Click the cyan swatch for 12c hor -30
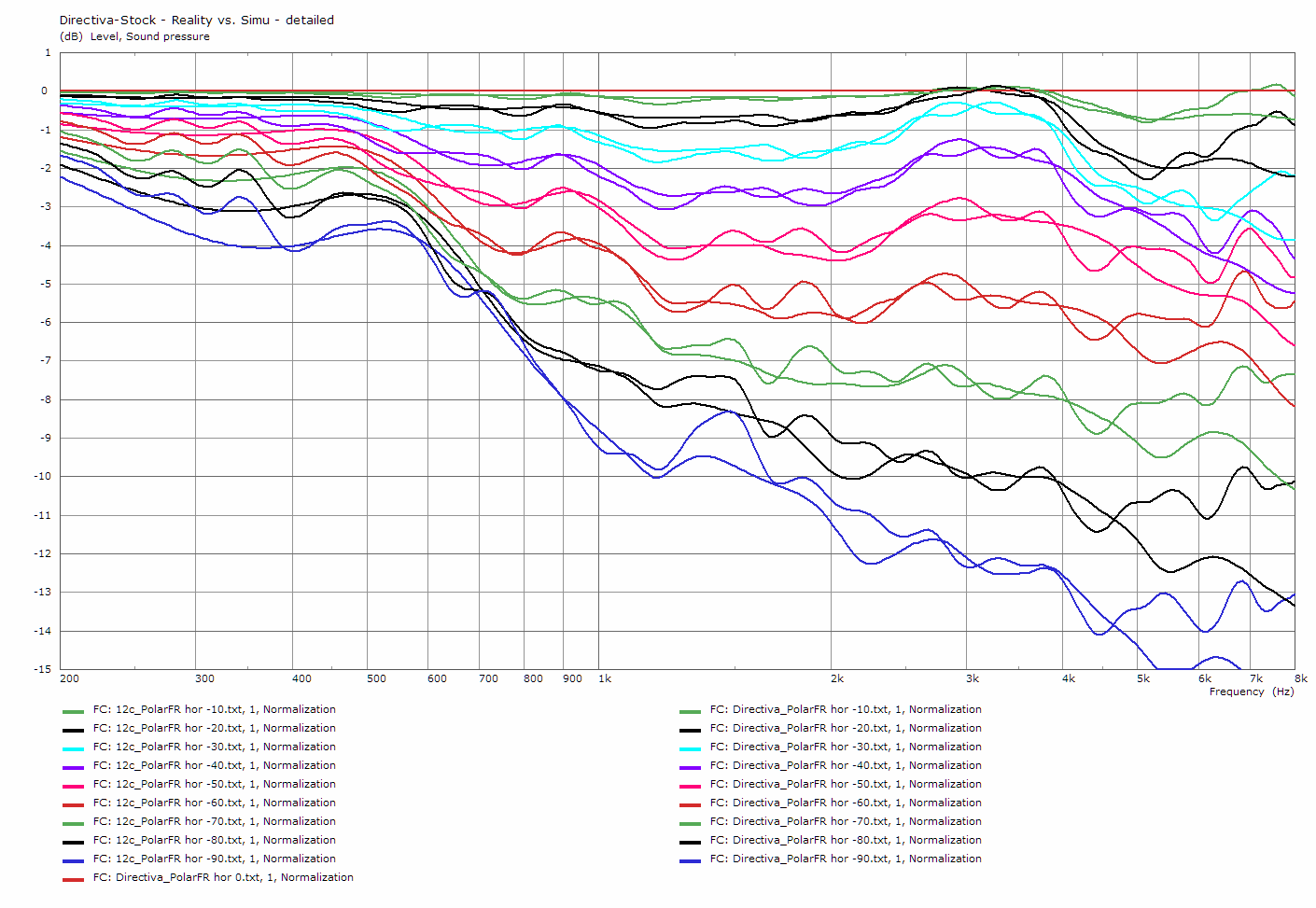Viewport: 1316px width, 908px height. pos(73,748)
